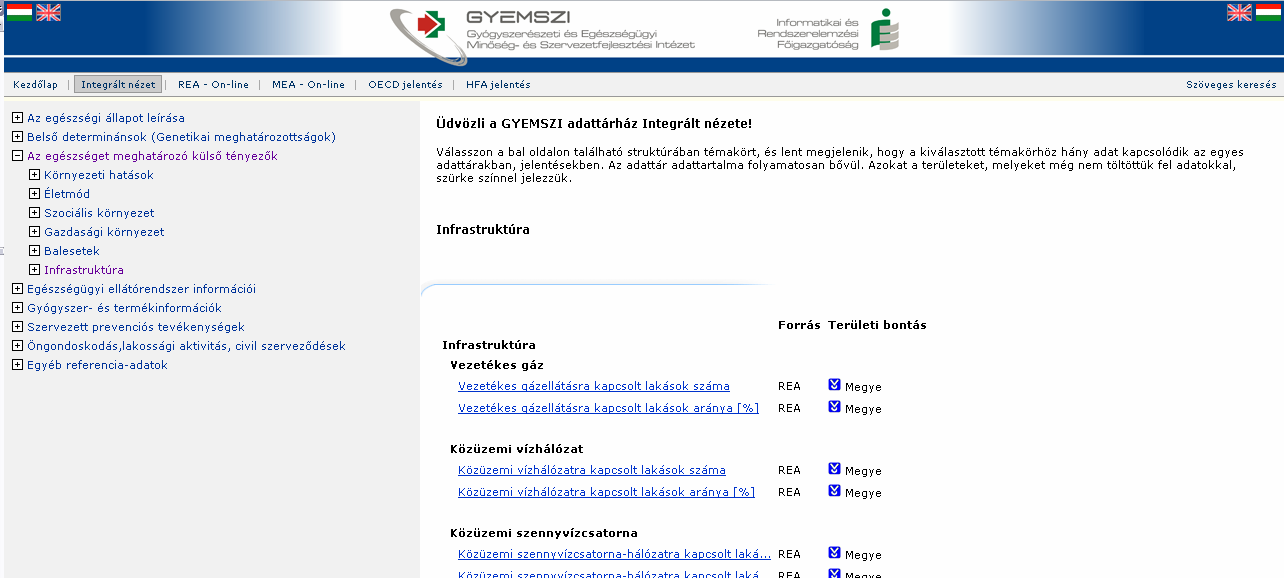This screenshot has height=578, width=1284.
Task: Expand Gazdasági környezet subnode
Action: click(x=35, y=232)
